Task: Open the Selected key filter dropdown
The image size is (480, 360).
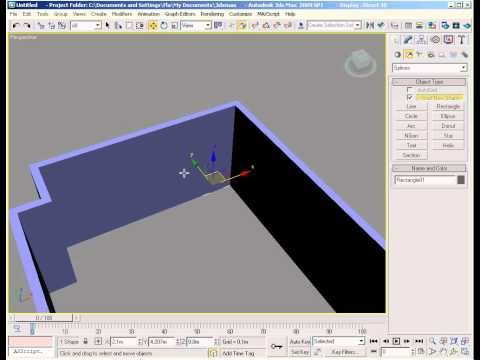Action: coord(338,341)
